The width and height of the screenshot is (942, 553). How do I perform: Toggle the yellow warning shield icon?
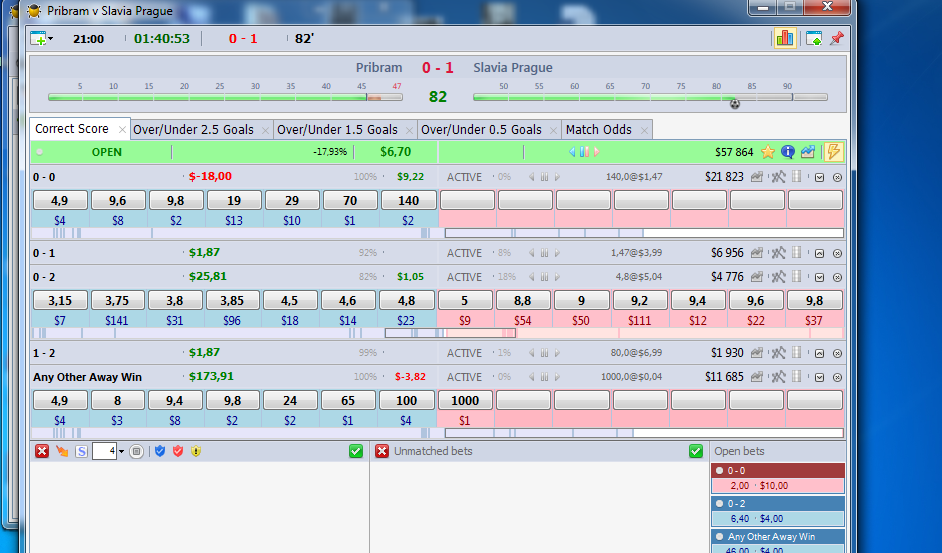(x=196, y=451)
